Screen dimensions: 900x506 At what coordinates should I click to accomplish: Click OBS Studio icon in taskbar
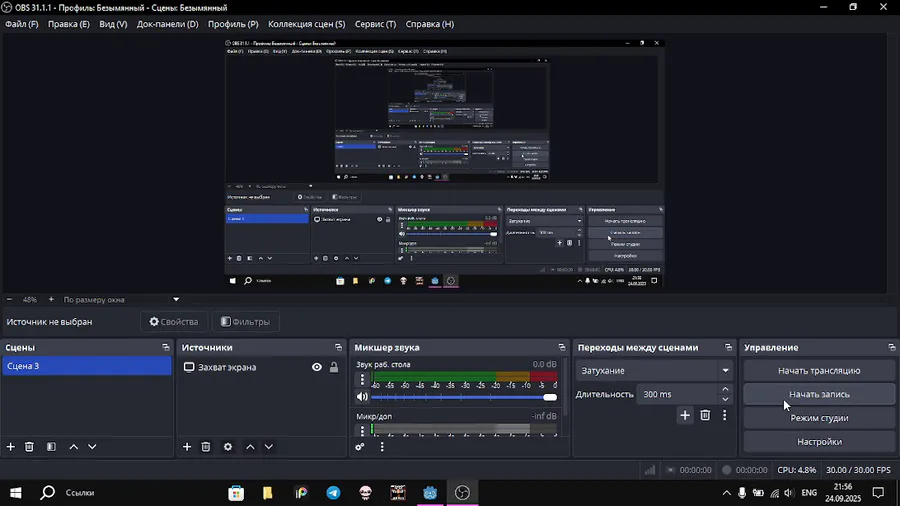462,493
